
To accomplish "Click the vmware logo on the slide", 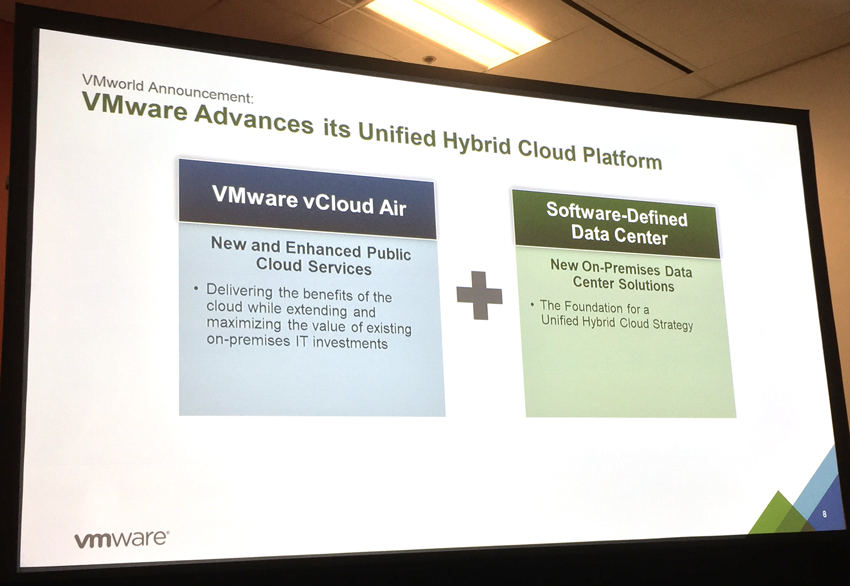I will click(121, 539).
